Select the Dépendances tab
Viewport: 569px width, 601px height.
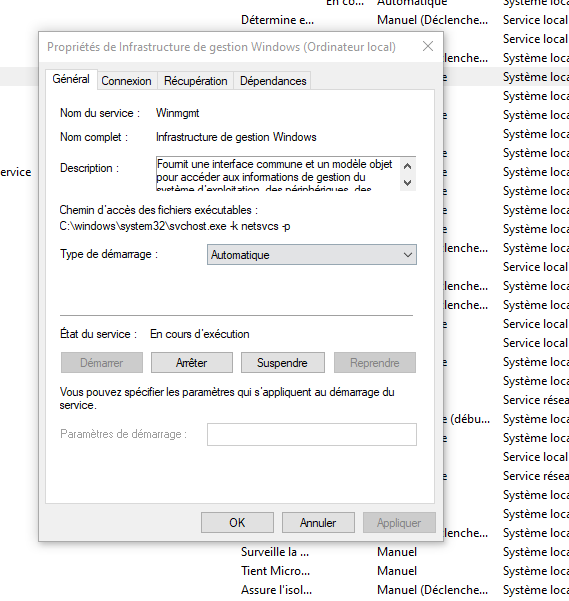point(273,81)
